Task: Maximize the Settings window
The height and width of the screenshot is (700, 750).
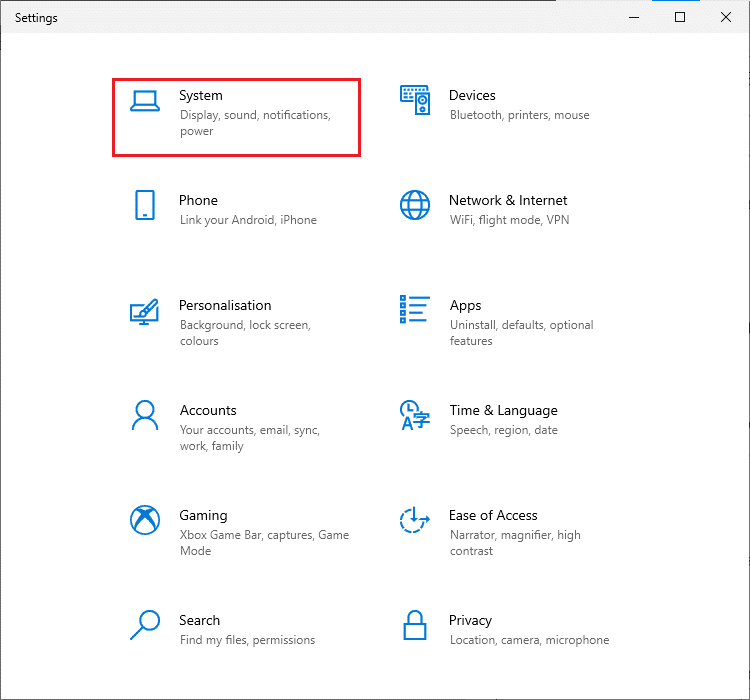Action: (x=680, y=17)
